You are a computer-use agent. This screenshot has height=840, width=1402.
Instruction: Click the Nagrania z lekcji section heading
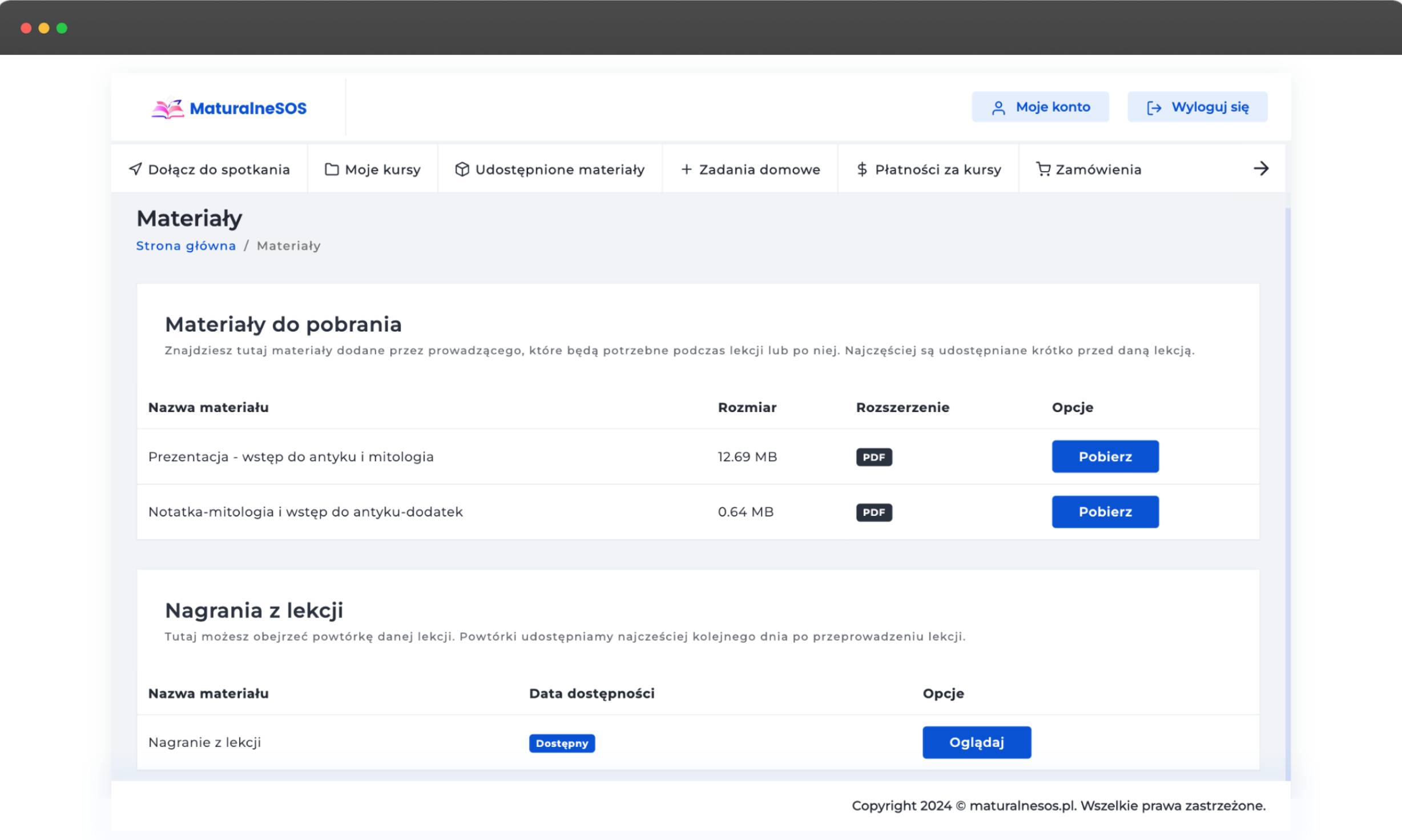coord(253,610)
